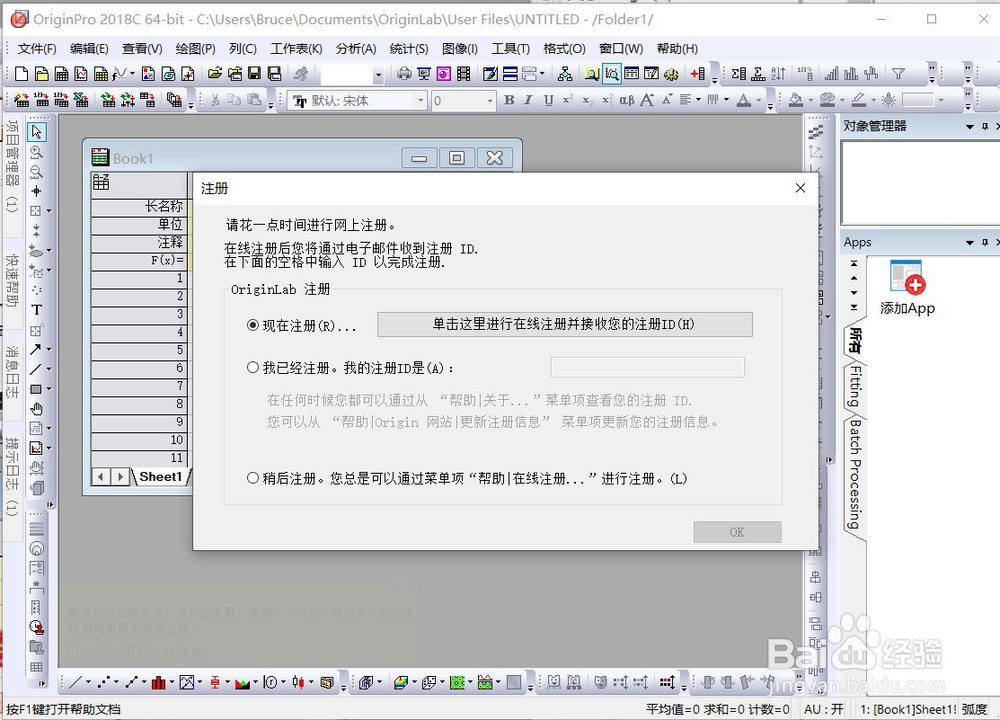Click the Book1 window restore button

click(457, 158)
